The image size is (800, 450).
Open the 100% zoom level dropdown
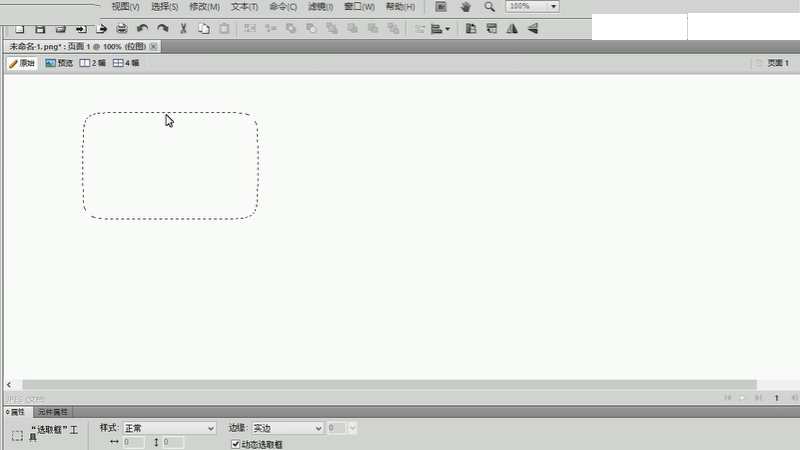[553, 7]
